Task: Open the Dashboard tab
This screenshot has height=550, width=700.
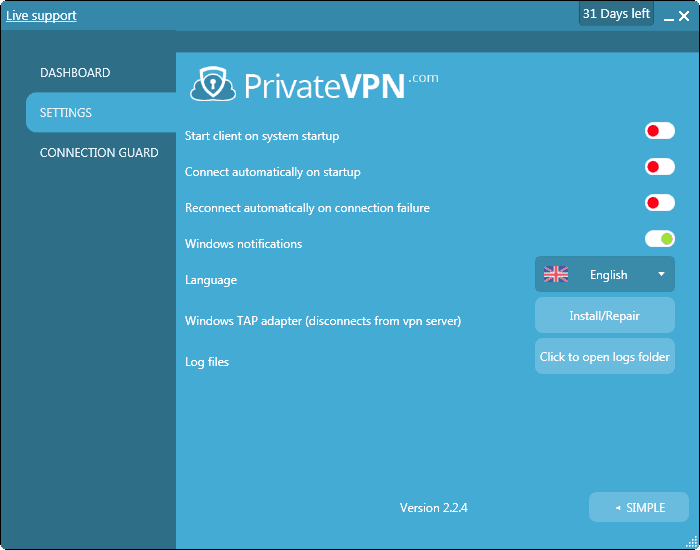Action: click(x=75, y=73)
